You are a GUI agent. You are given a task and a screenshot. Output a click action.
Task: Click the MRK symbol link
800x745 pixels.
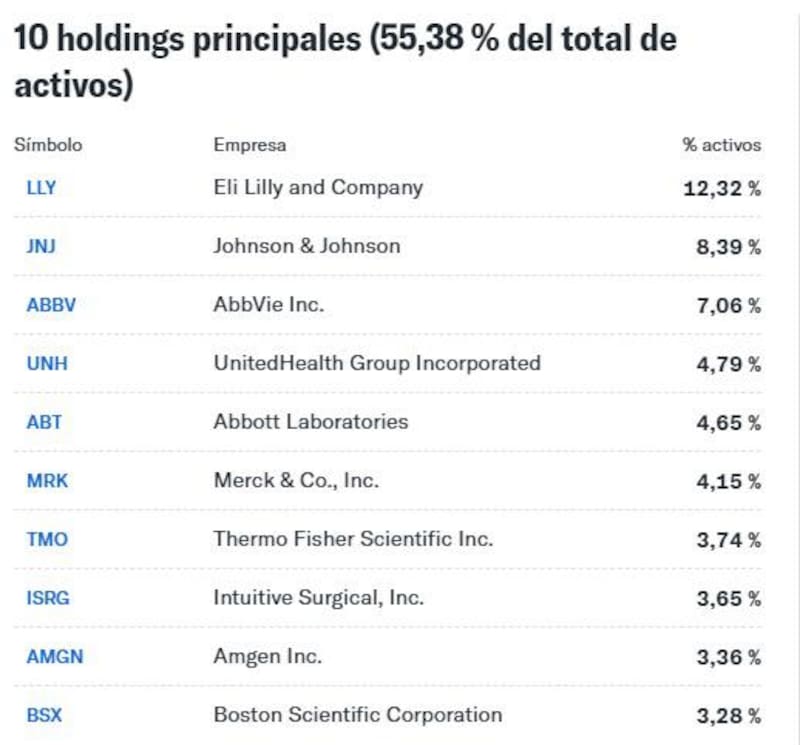click(x=47, y=481)
